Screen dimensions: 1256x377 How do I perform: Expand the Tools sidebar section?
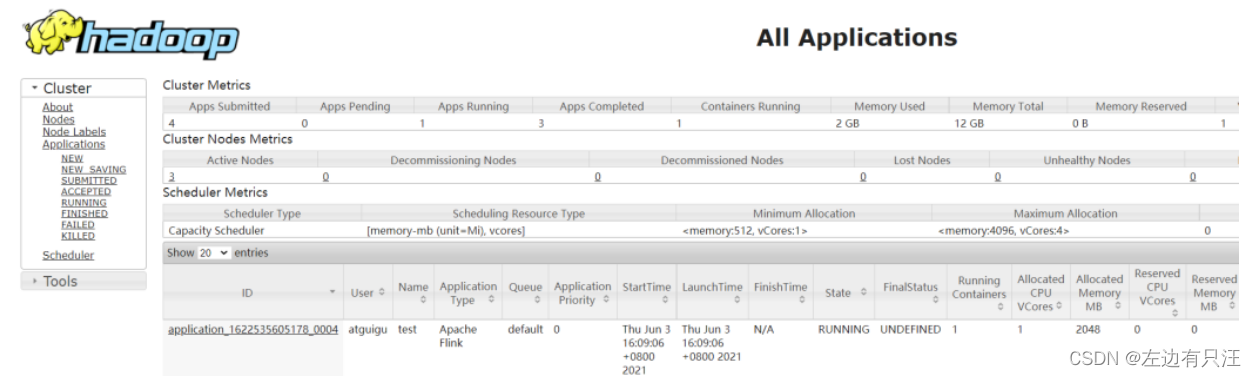click(x=83, y=281)
